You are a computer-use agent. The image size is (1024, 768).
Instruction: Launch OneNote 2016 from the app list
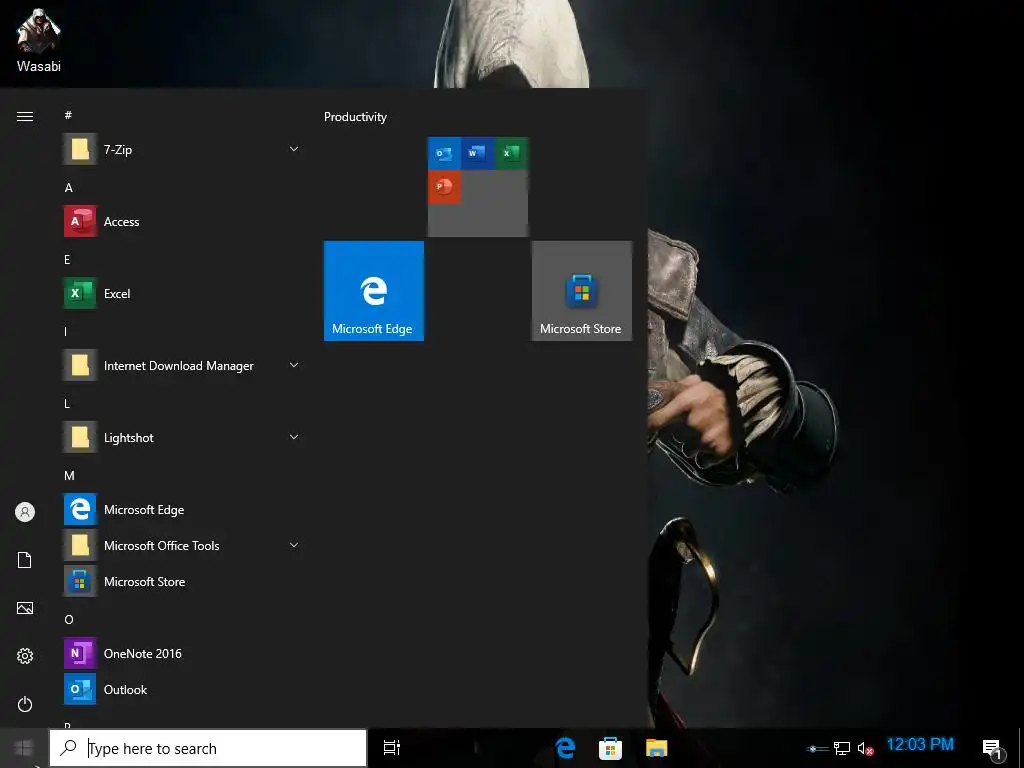[x=183, y=653]
